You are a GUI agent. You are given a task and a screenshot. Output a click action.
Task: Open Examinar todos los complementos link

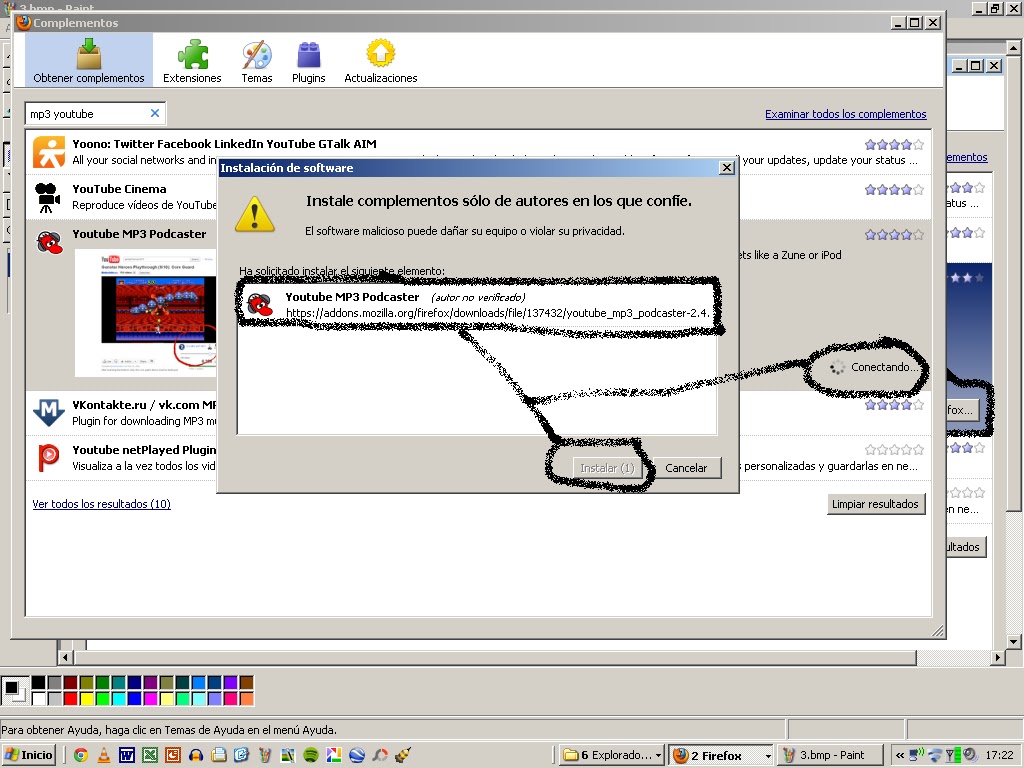click(845, 114)
